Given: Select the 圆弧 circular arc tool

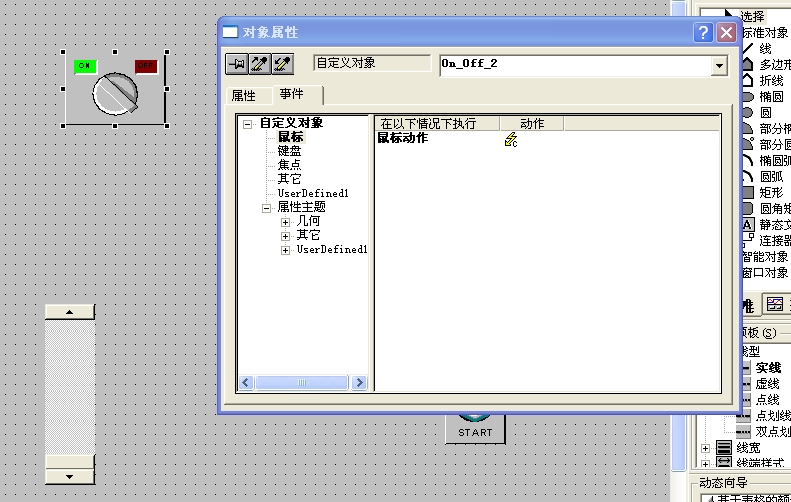Looking at the screenshot, I should (x=748, y=177).
